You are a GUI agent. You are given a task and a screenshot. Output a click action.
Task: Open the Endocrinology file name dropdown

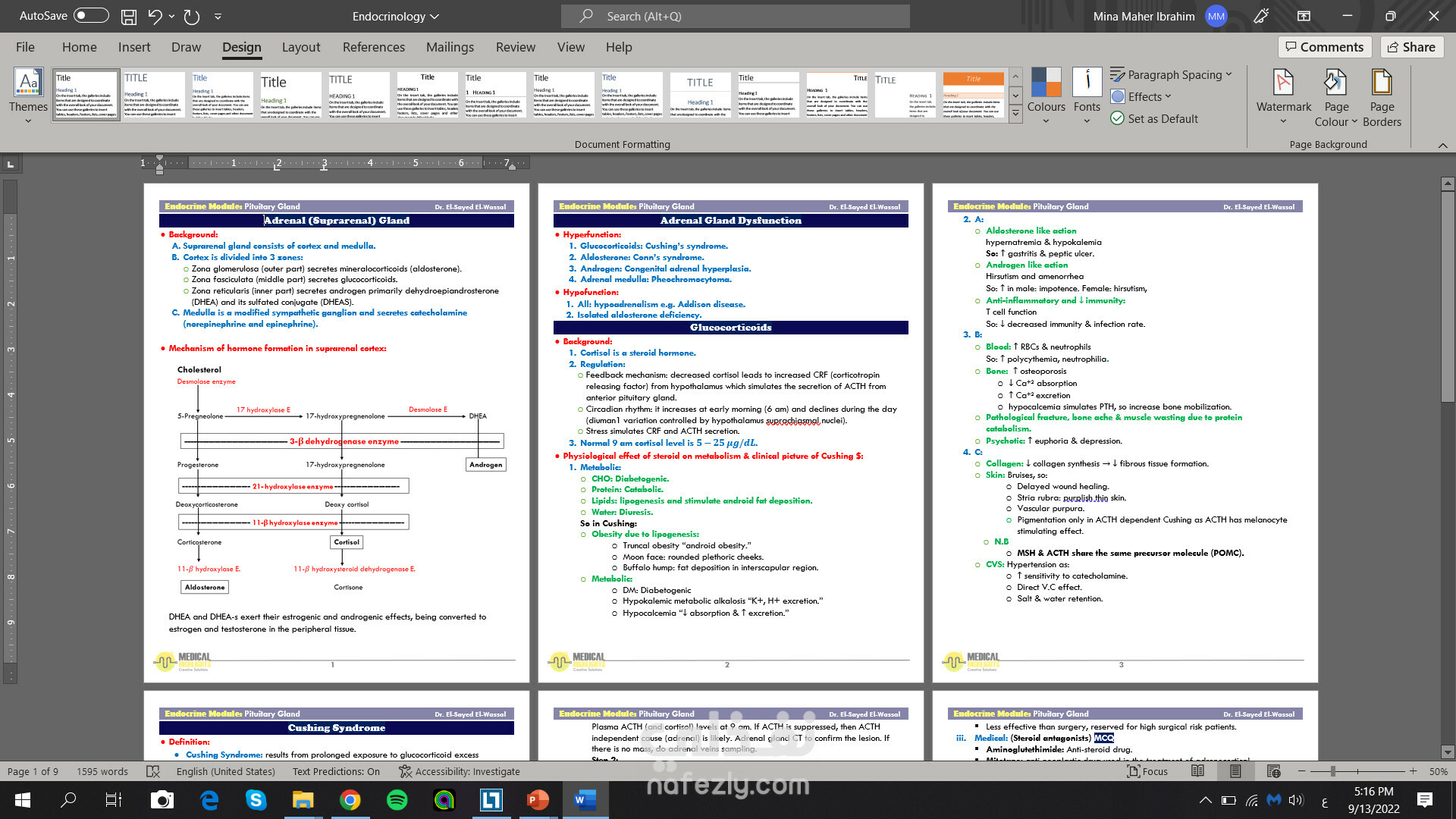point(395,16)
